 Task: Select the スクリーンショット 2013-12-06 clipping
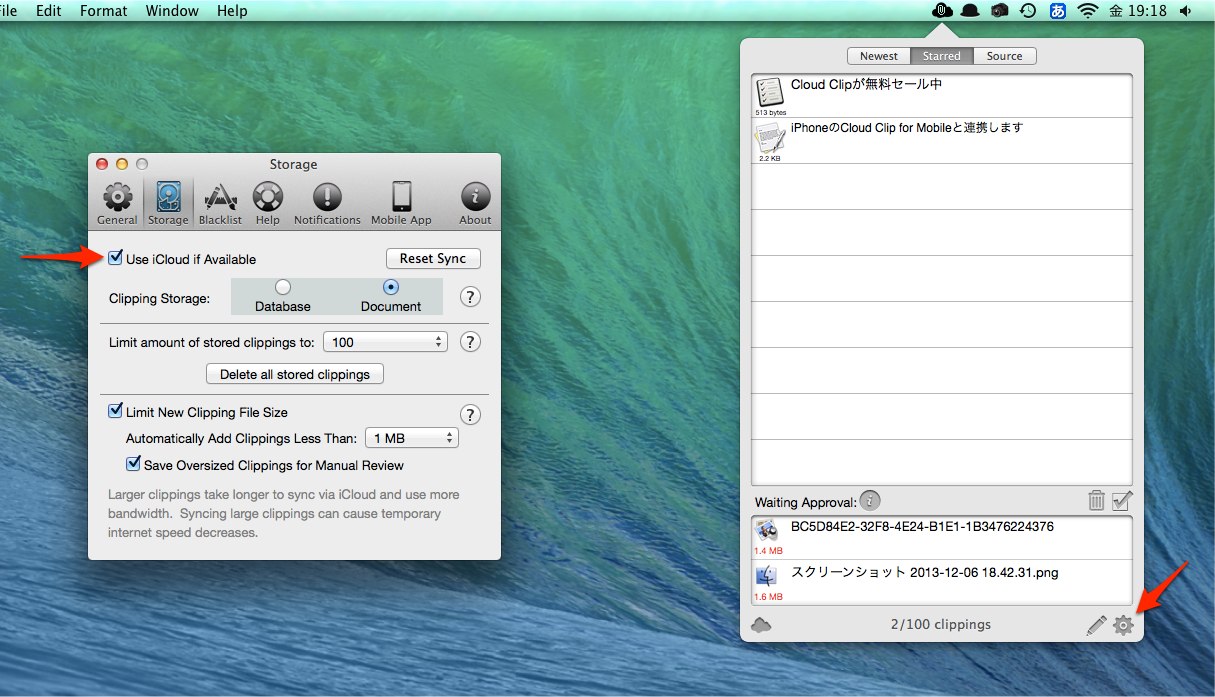(942, 582)
